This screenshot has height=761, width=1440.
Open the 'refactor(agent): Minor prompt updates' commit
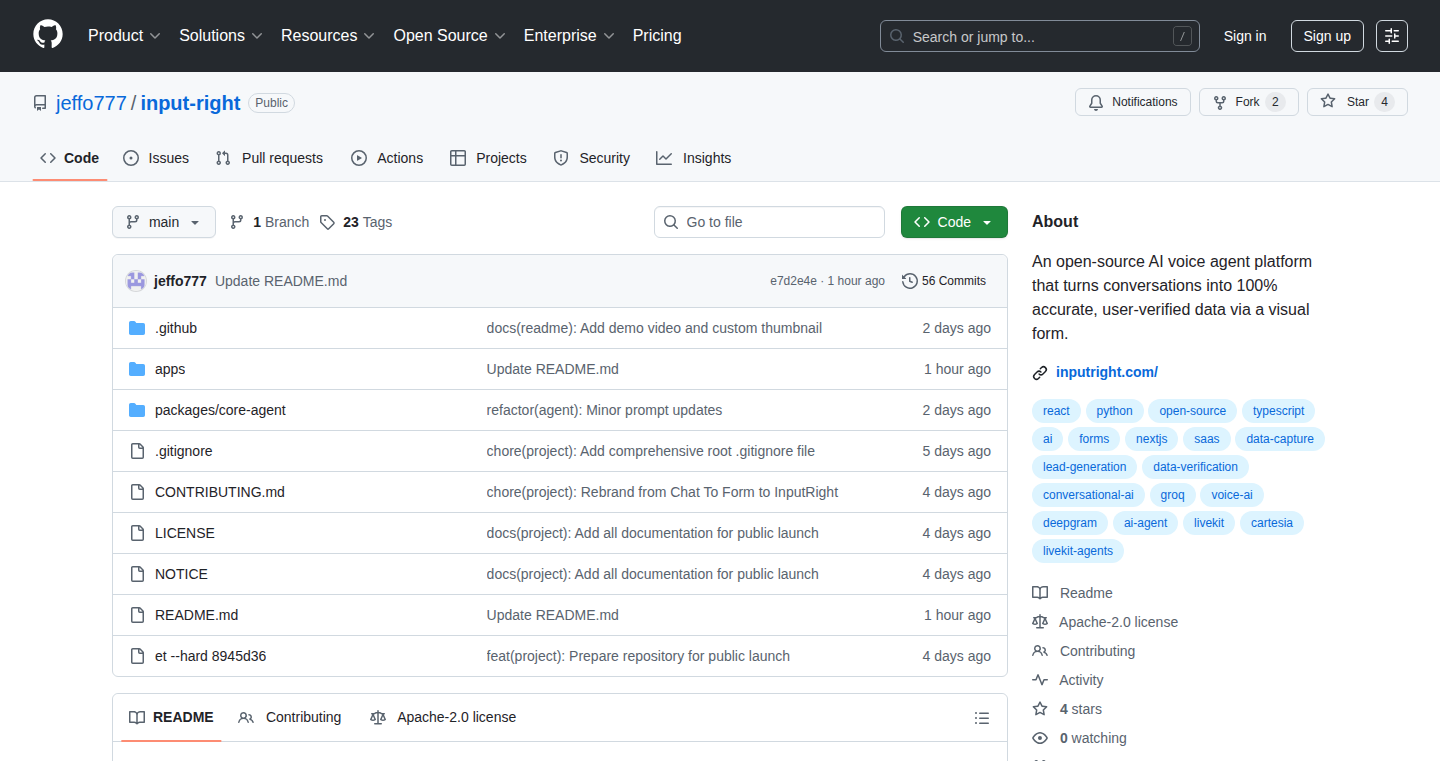604,410
